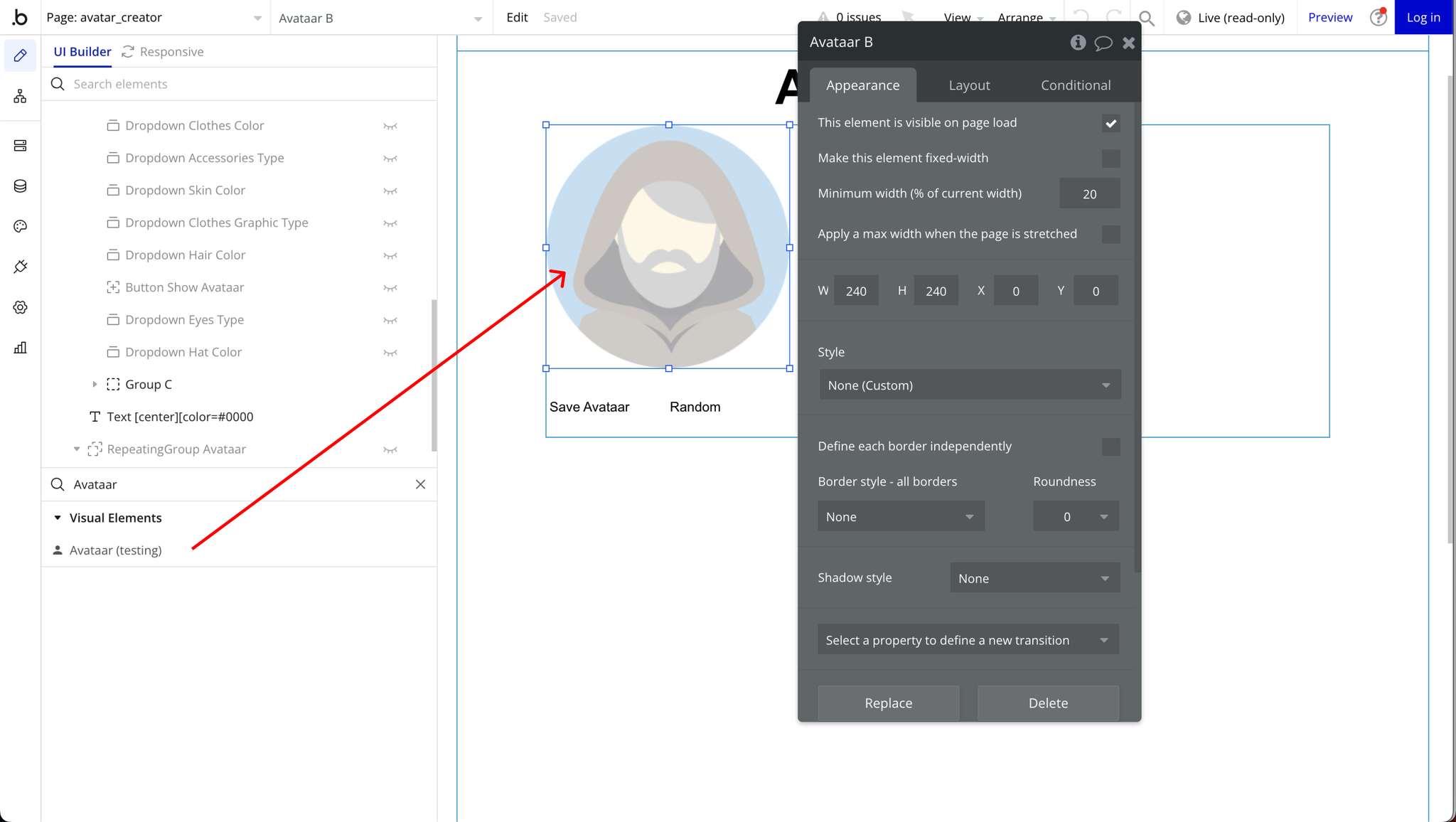Open the Settings gear in left sidebar

20,307
